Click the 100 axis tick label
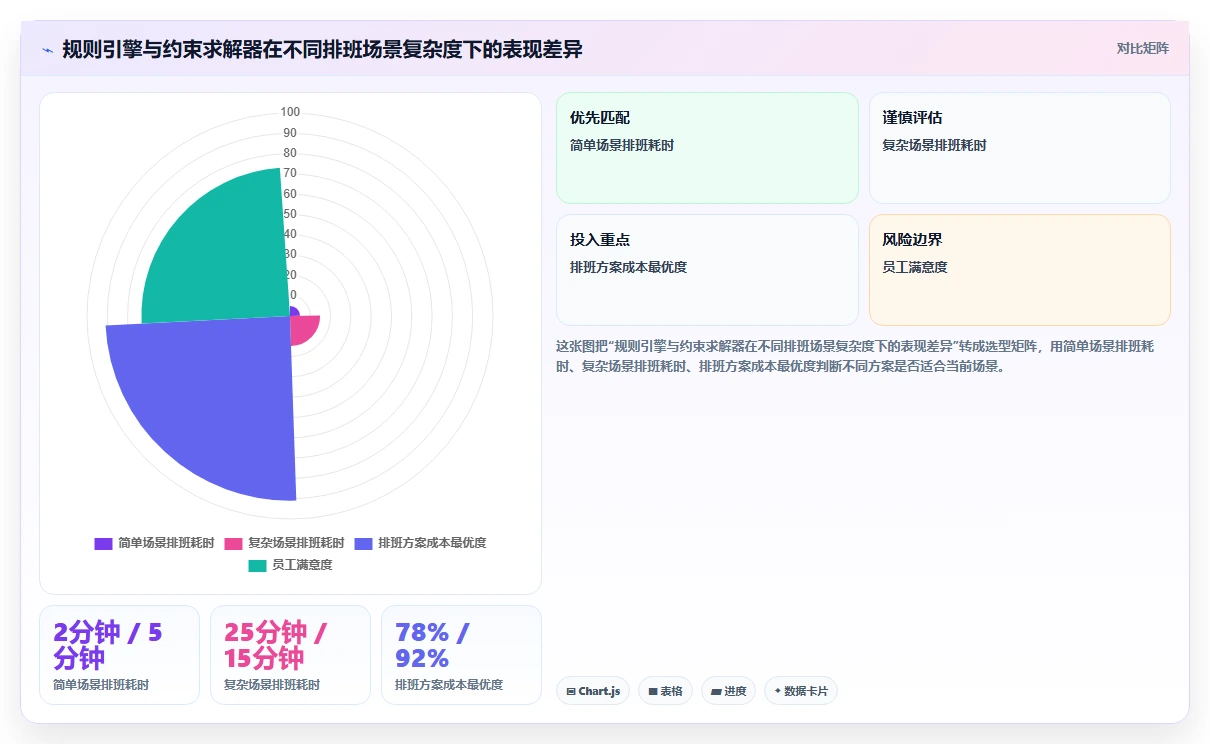Viewport: 1210px width, 744px height. [x=290, y=112]
